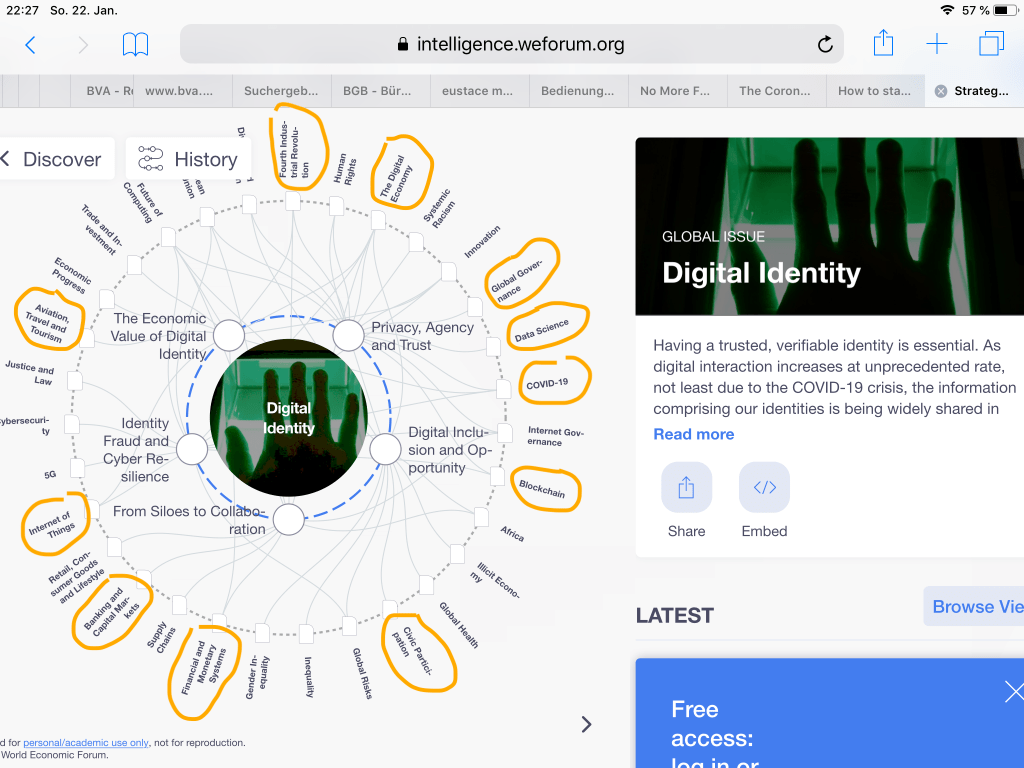Open the History button
The height and width of the screenshot is (768, 1024).
point(189,159)
